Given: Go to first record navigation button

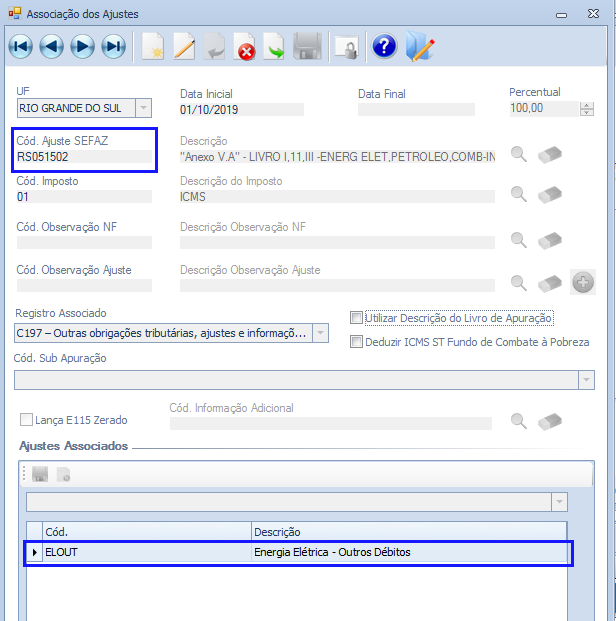Looking at the screenshot, I should tap(21, 47).
